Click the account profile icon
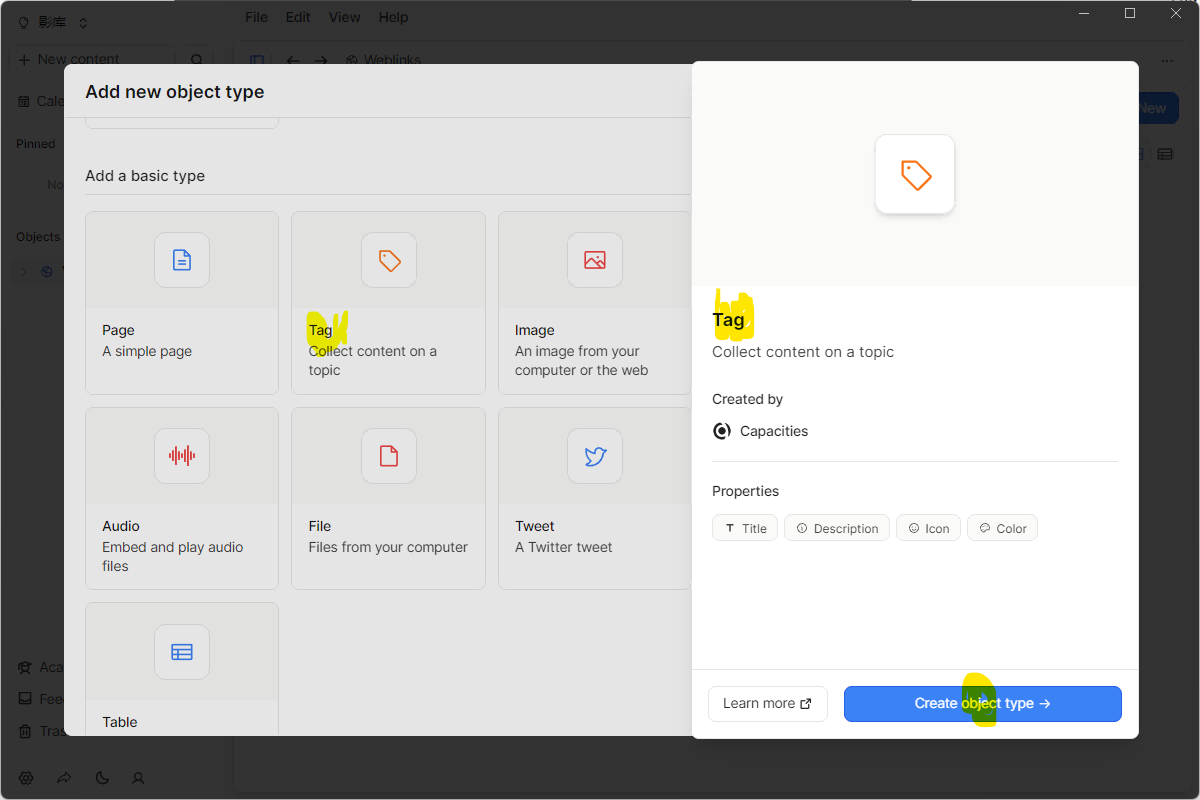1200x800 pixels. tap(139, 778)
